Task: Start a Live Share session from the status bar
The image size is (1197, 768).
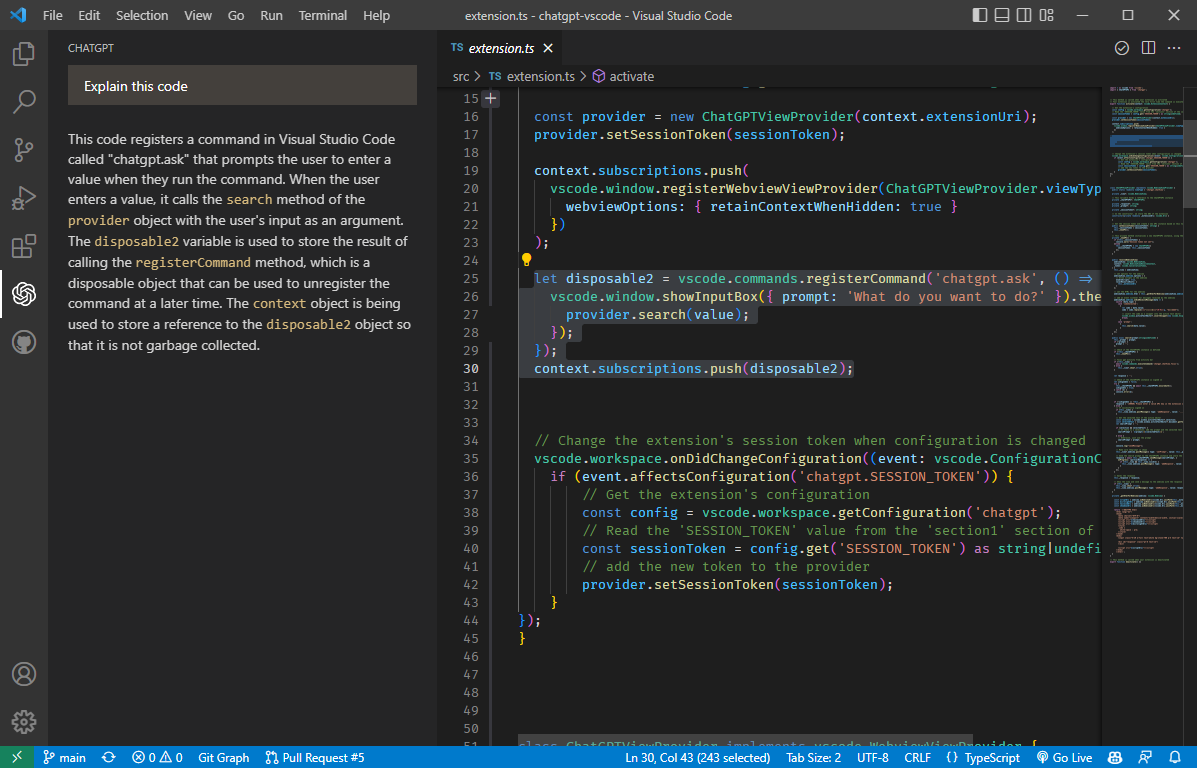Action: (1144, 757)
